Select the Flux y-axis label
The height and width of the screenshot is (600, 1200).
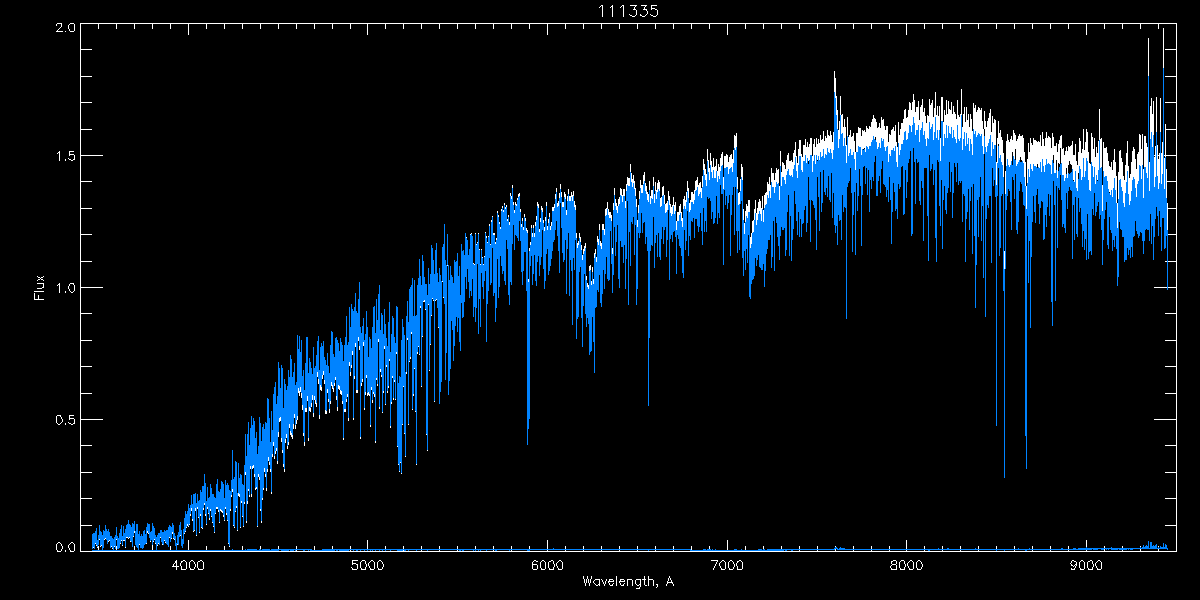pyautogui.click(x=39, y=286)
